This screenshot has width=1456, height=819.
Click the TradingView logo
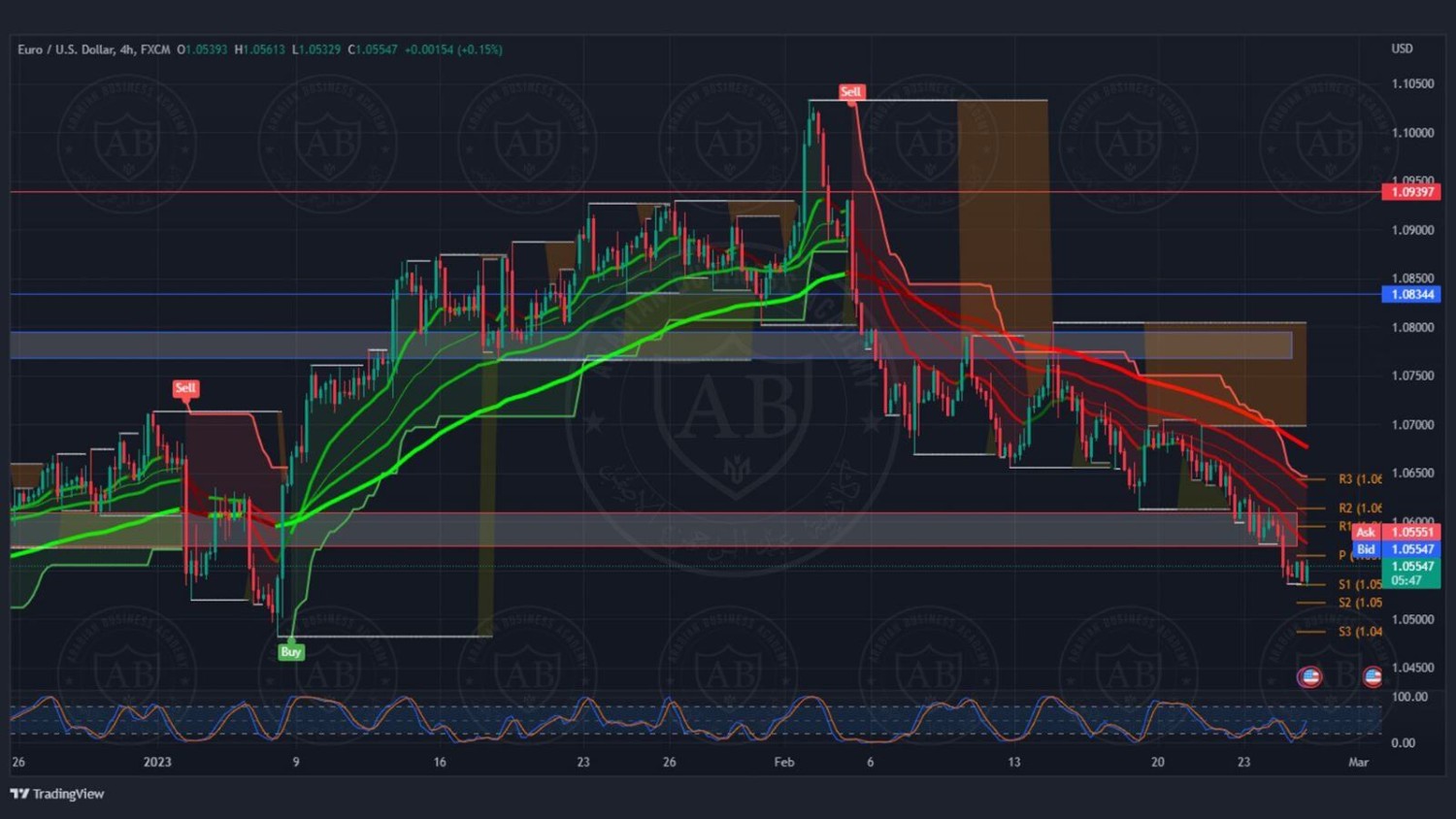[x=57, y=794]
